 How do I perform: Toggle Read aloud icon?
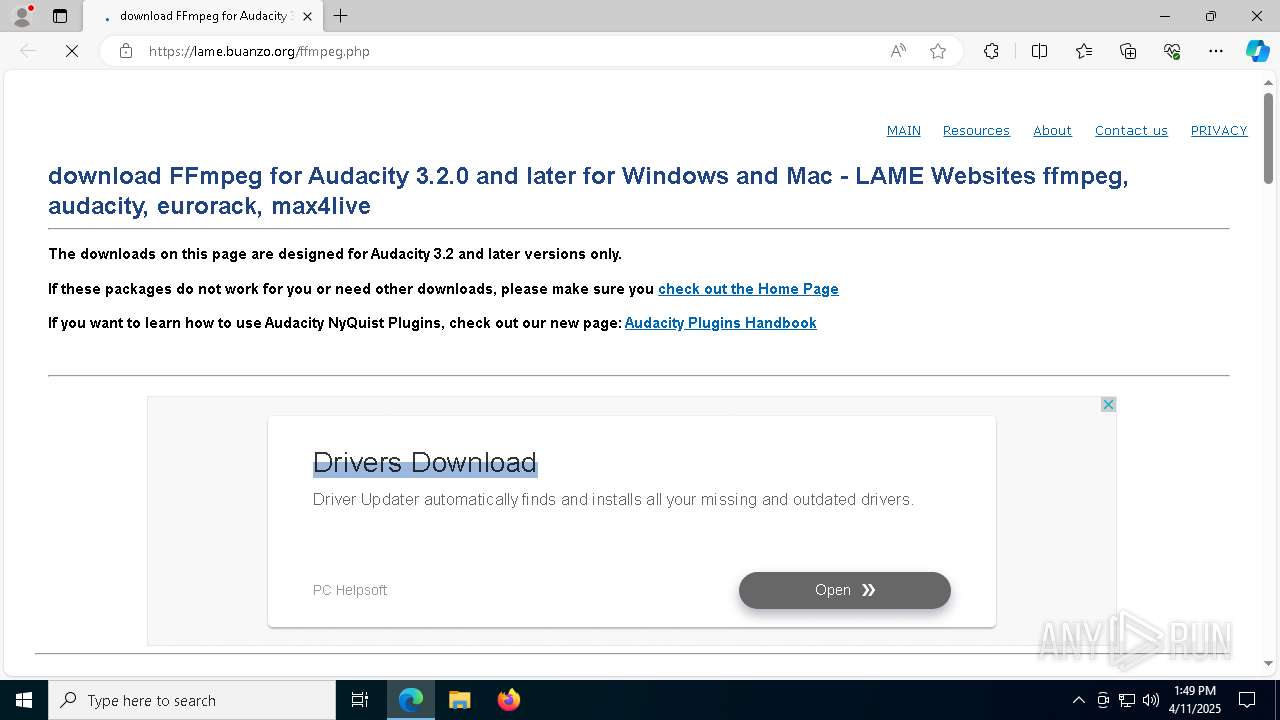pyautogui.click(x=898, y=51)
